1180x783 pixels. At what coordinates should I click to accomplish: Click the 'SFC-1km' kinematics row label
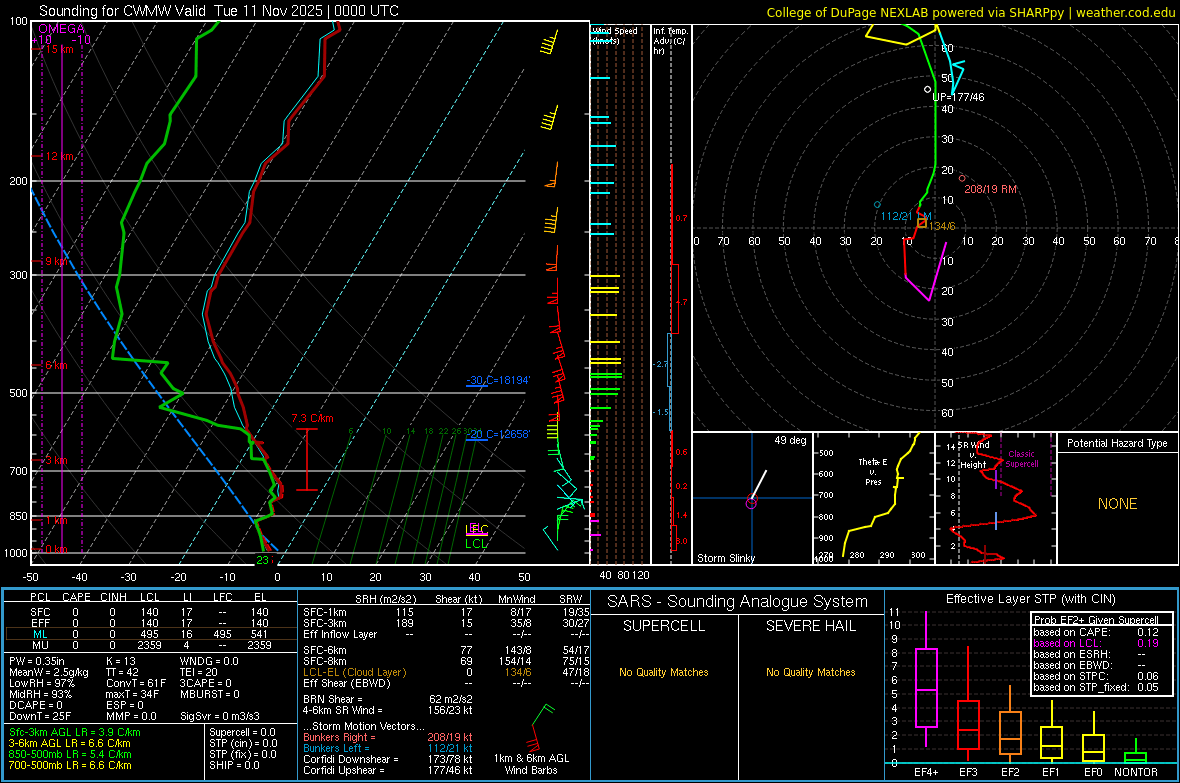tap(324, 612)
